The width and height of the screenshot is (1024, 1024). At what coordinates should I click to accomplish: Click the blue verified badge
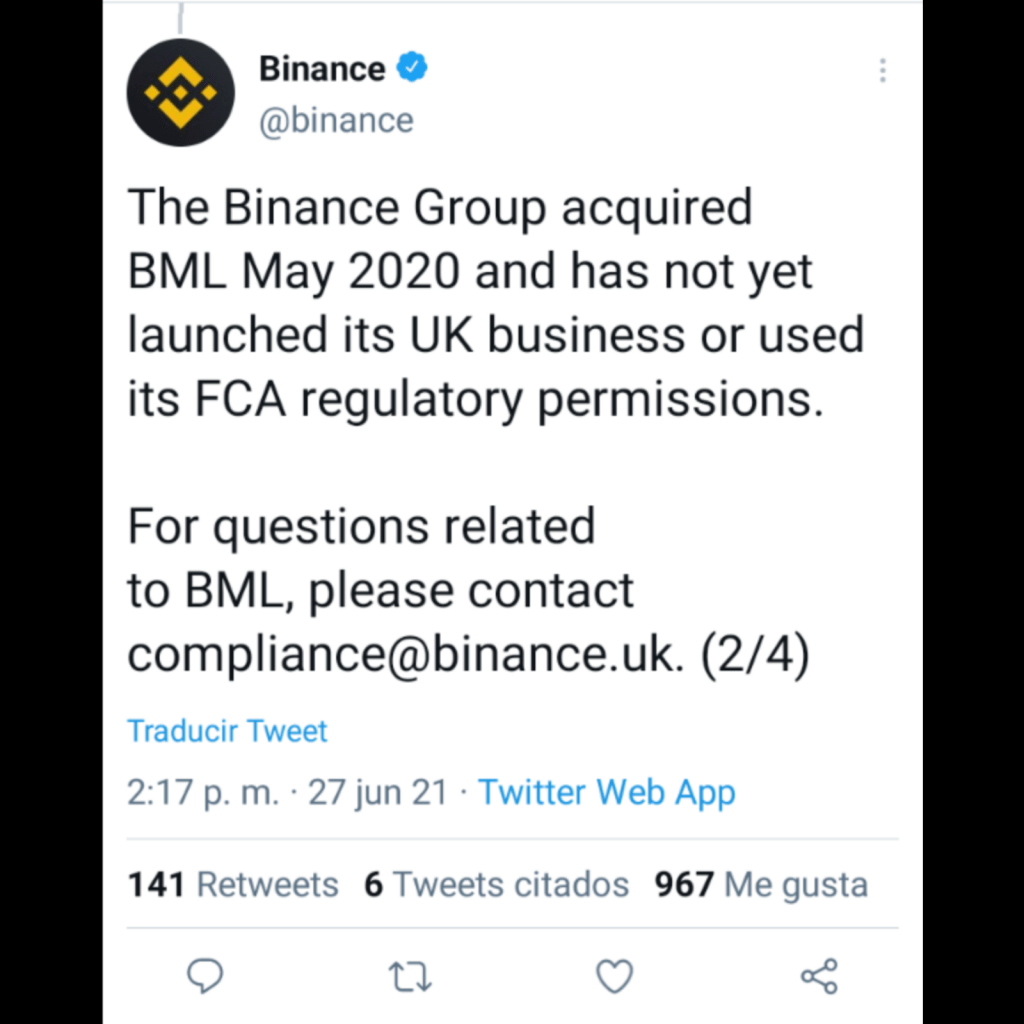tap(412, 68)
